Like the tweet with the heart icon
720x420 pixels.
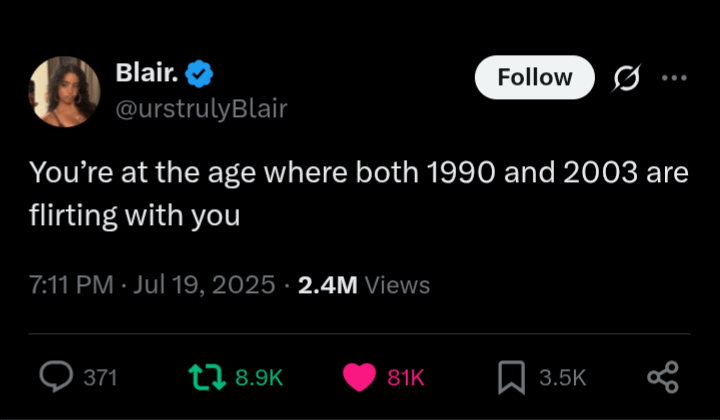358,376
